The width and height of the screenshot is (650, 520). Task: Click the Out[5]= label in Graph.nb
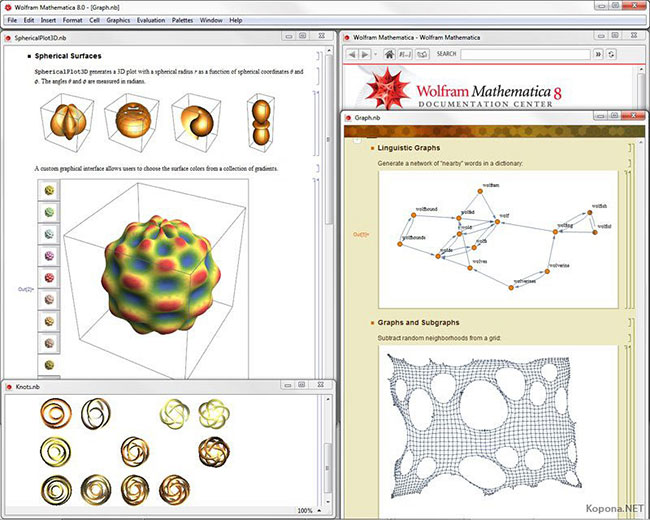pyautogui.click(x=361, y=235)
